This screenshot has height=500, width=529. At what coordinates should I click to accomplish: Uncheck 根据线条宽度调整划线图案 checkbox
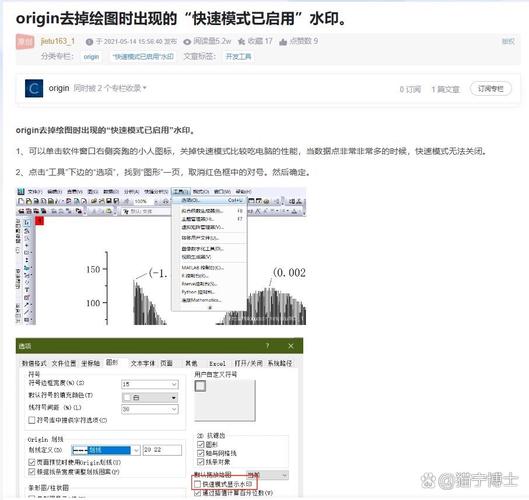(32, 471)
